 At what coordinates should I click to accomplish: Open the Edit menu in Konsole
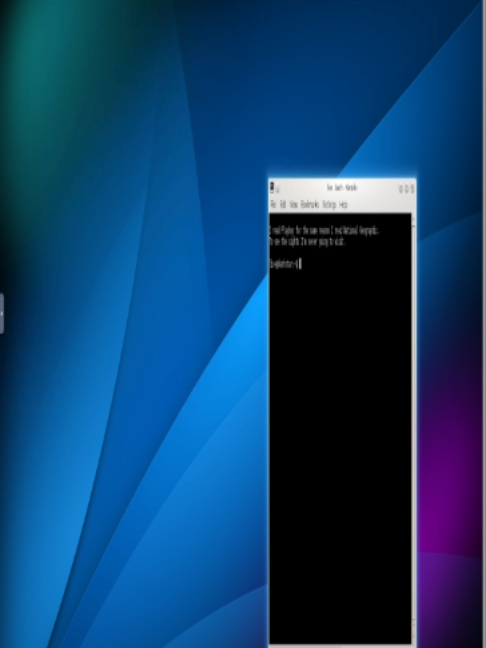[x=283, y=204]
